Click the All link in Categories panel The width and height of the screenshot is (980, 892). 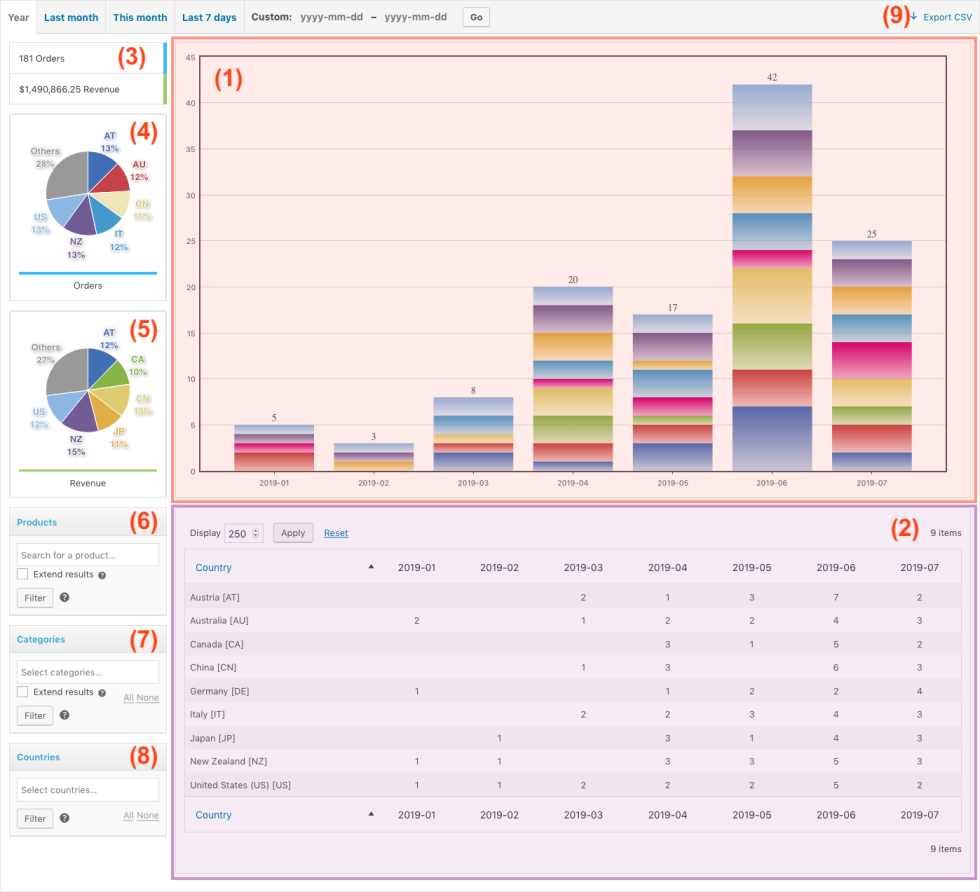coord(128,698)
